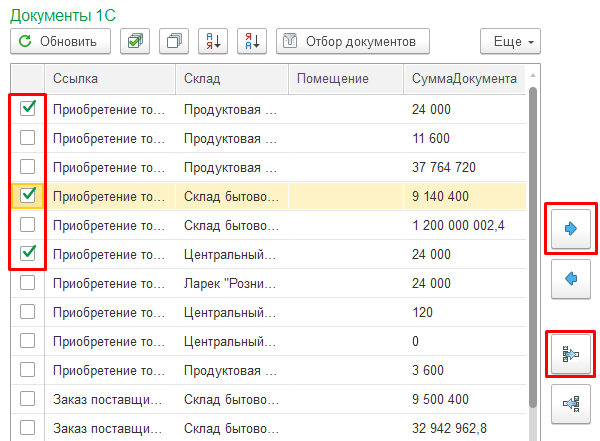The image size is (600, 441).
Task: Click the scroll-up arrow of the table
Action: [x=533, y=76]
